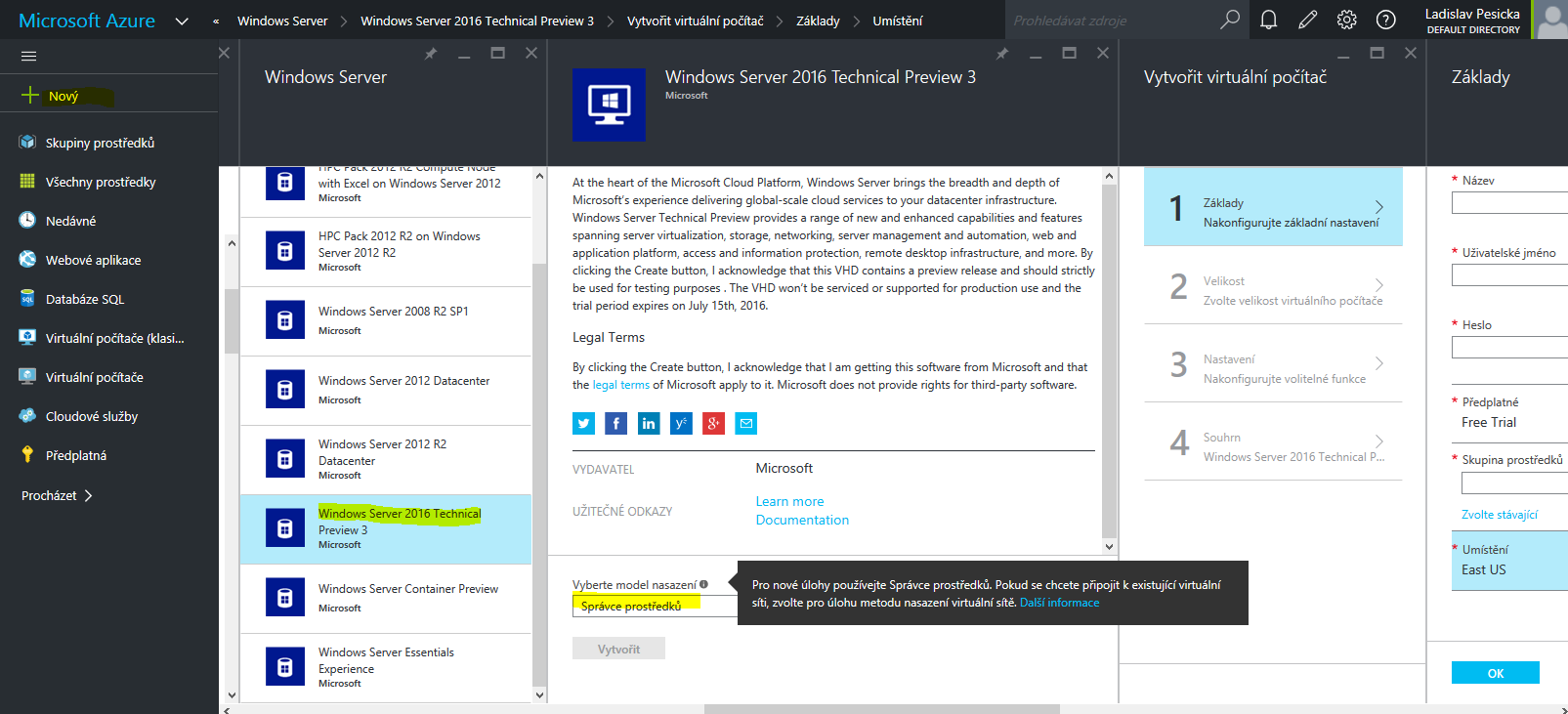Go to Windows Server breadcrumb
Screen dimensions: 1568x714
click(282, 21)
